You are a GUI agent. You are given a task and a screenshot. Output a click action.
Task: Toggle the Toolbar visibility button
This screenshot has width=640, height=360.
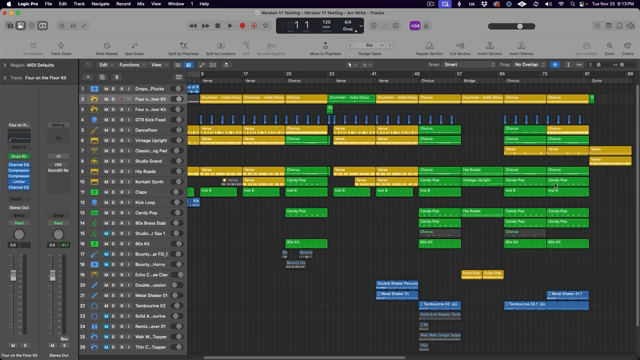(x=42, y=26)
